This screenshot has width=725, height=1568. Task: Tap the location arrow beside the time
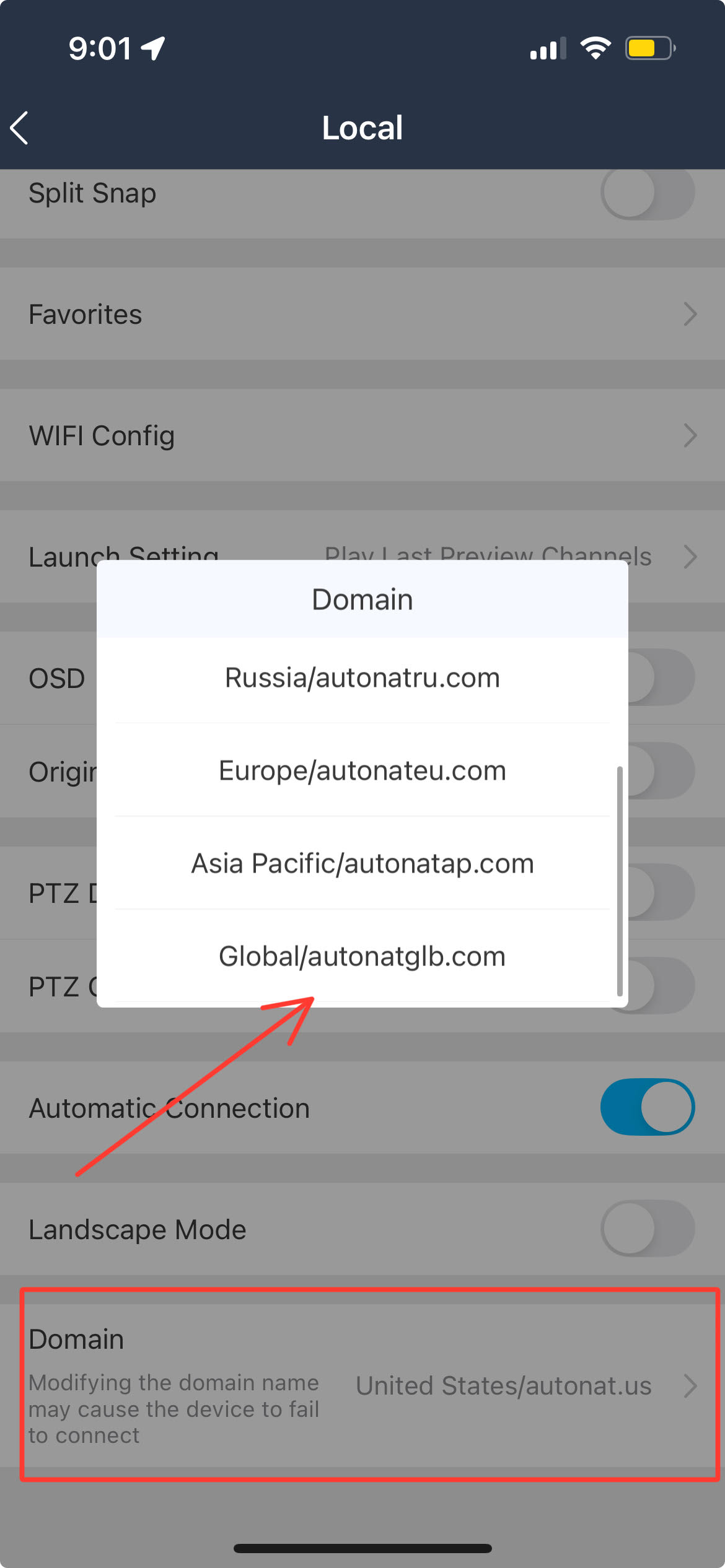point(153,48)
